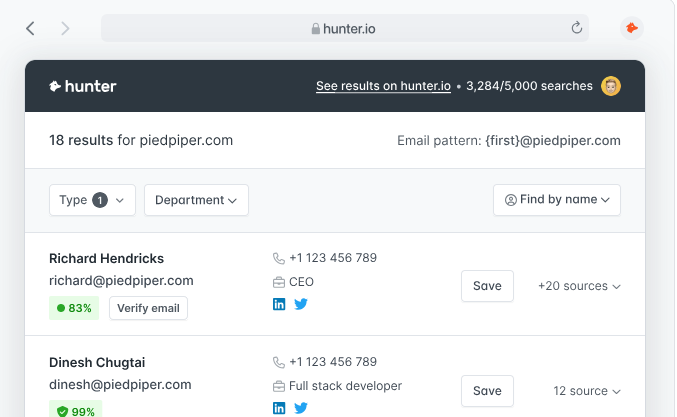Click the 3,284/5,000 searches counter

529,86
